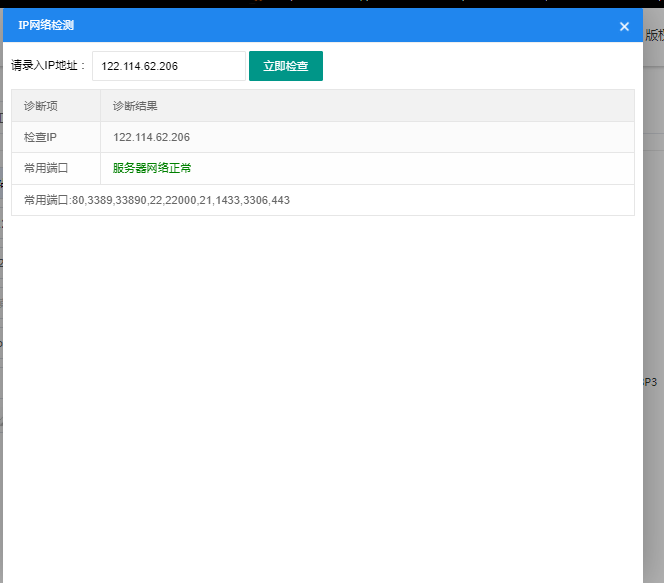This screenshot has height=583, width=664.
Task: Select the 检查IP row label
Action: click(x=41, y=137)
